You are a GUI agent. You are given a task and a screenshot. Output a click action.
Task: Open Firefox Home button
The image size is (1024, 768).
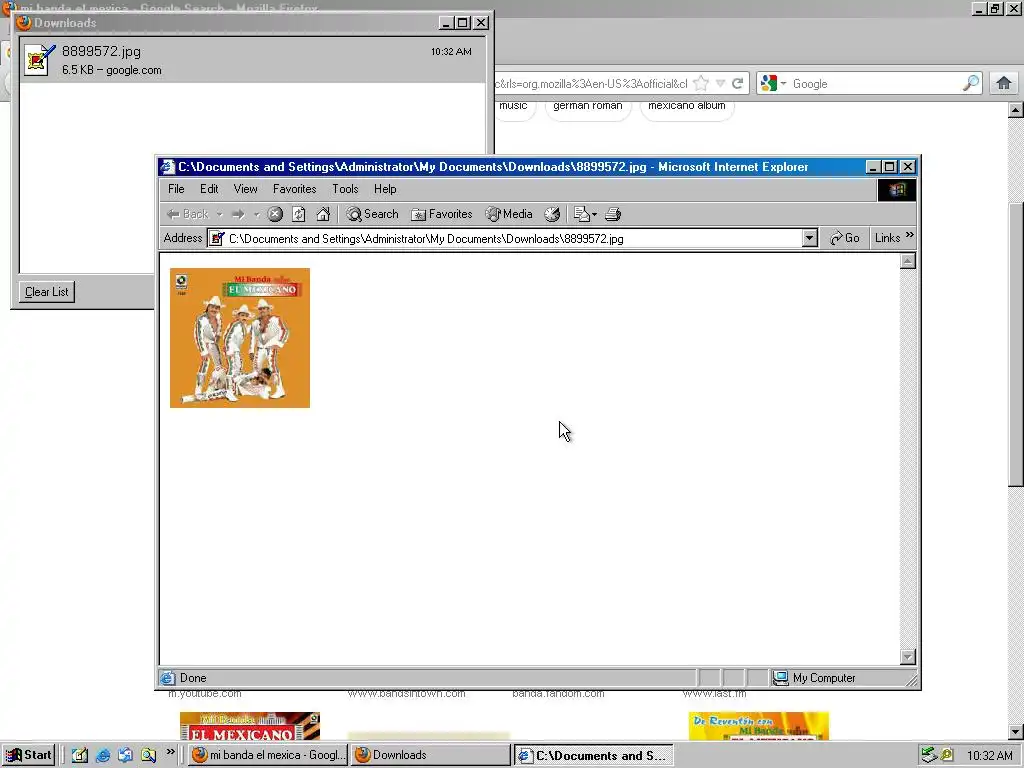pyautogui.click(x=1004, y=84)
